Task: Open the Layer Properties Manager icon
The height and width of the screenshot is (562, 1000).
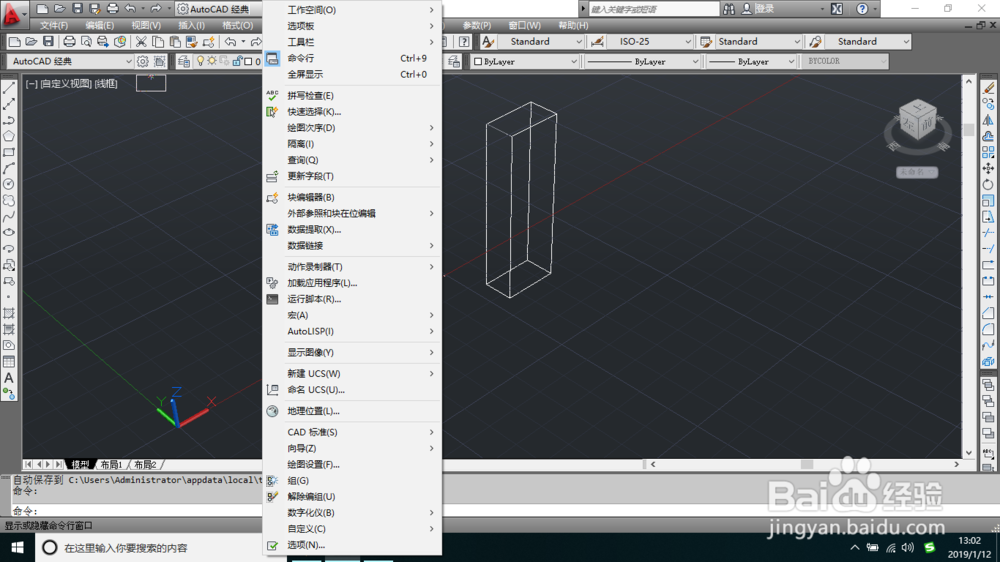Action: click(x=184, y=61)
